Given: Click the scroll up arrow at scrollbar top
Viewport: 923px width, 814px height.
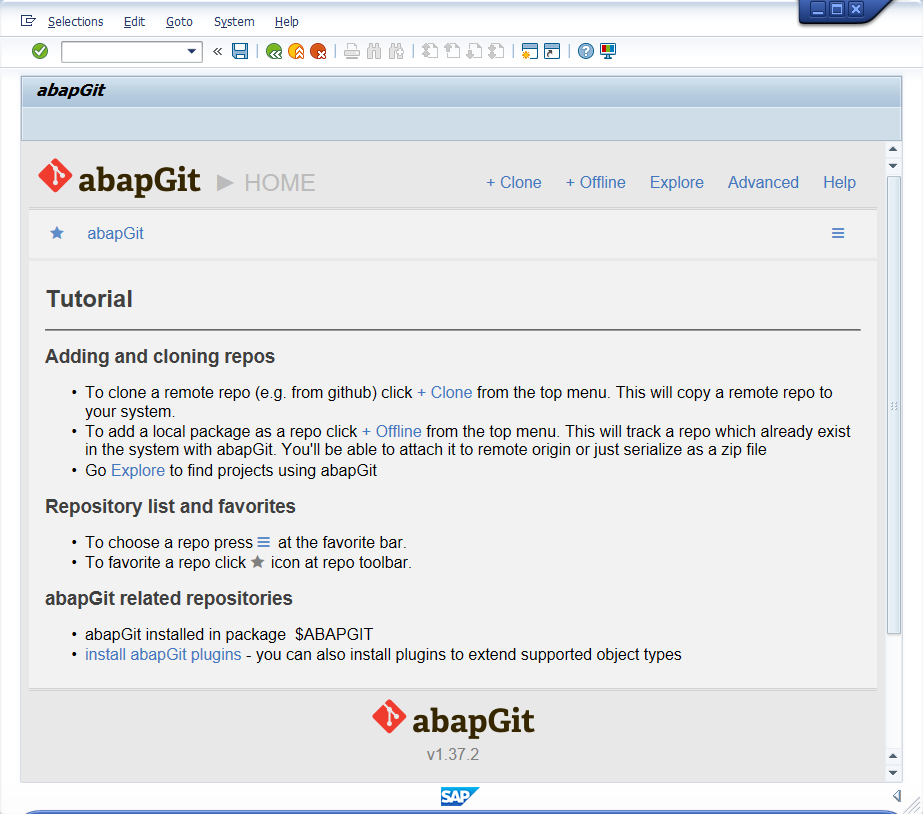Looking at the screenshot, I should tap(893, 149).
